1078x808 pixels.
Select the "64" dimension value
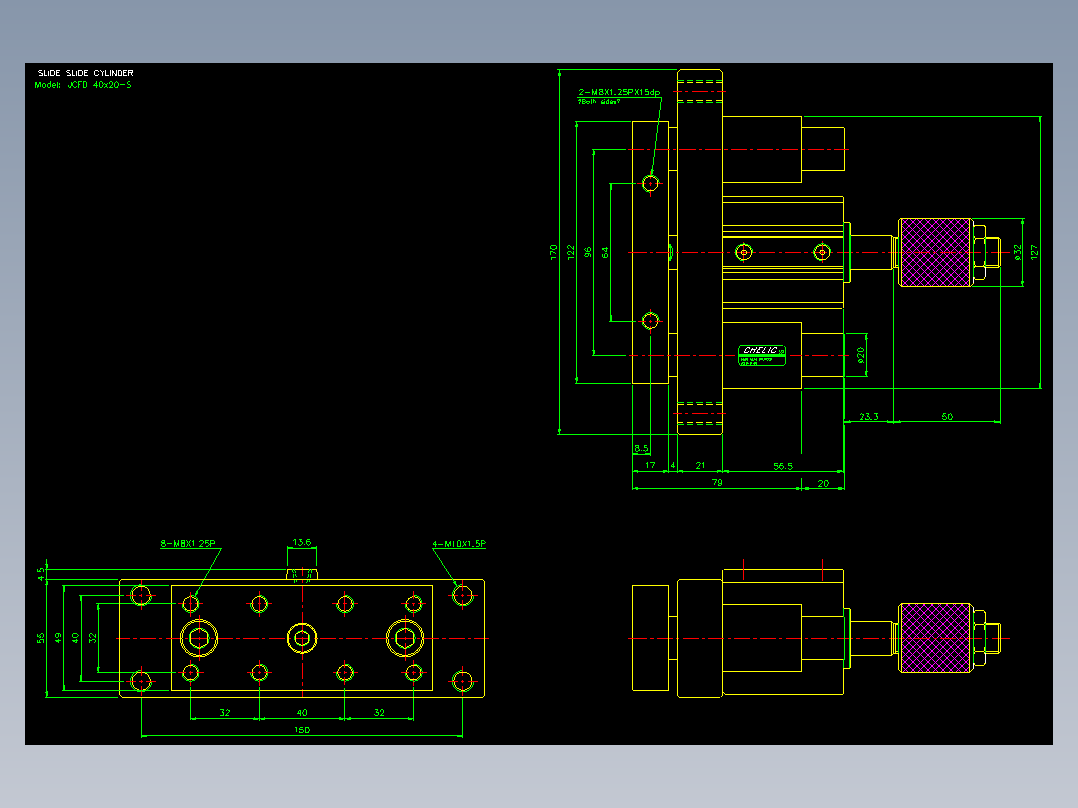click(x=605, y=252)
